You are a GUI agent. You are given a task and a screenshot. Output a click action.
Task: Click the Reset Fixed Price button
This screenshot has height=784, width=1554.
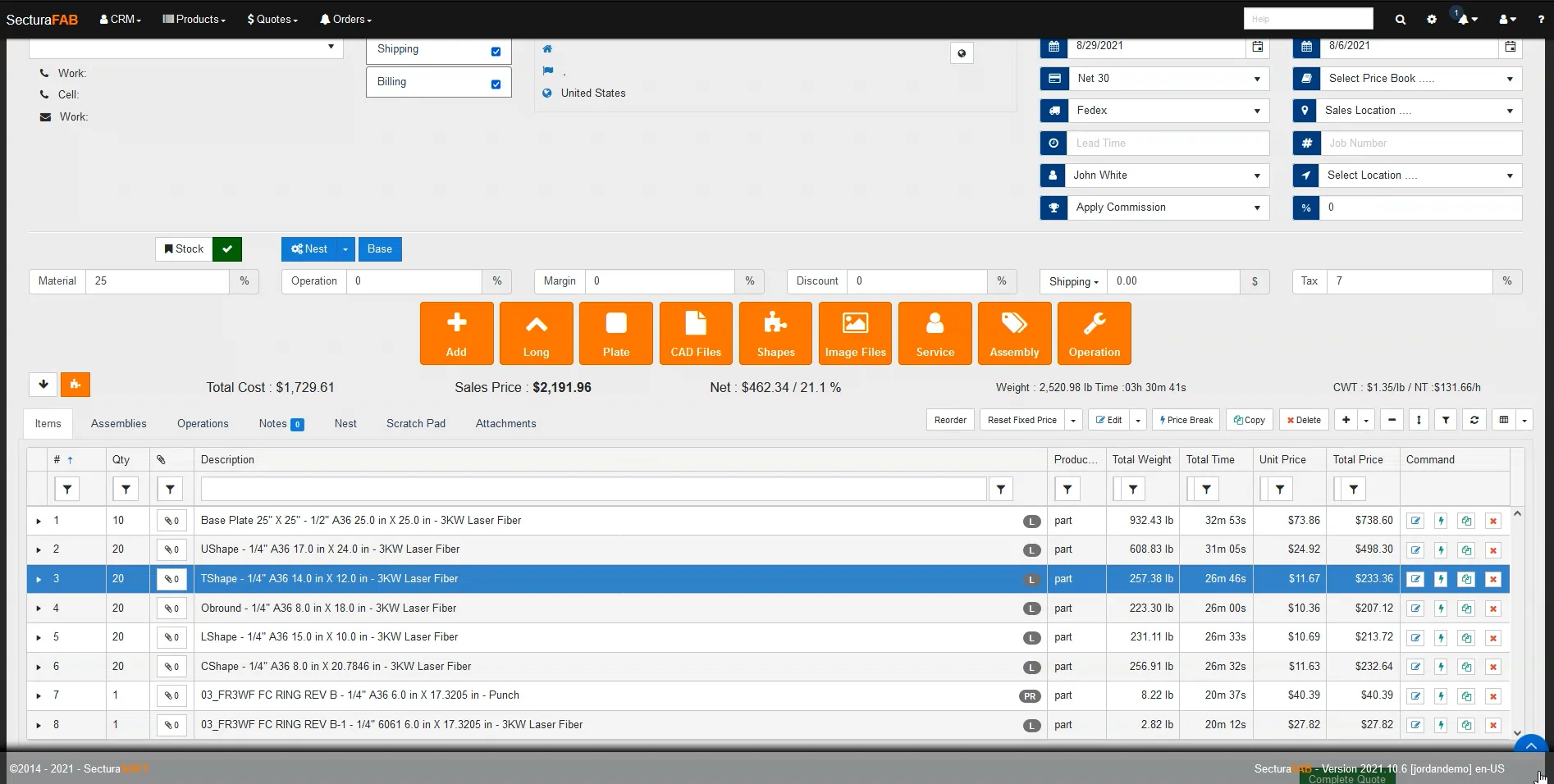click(x=1022, y=420)
